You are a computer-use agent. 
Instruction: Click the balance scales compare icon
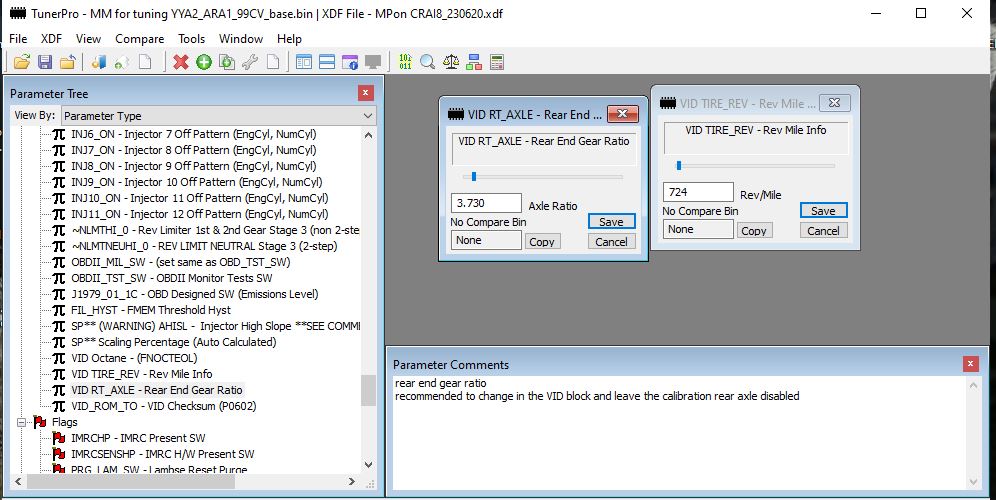click(451, 62)
